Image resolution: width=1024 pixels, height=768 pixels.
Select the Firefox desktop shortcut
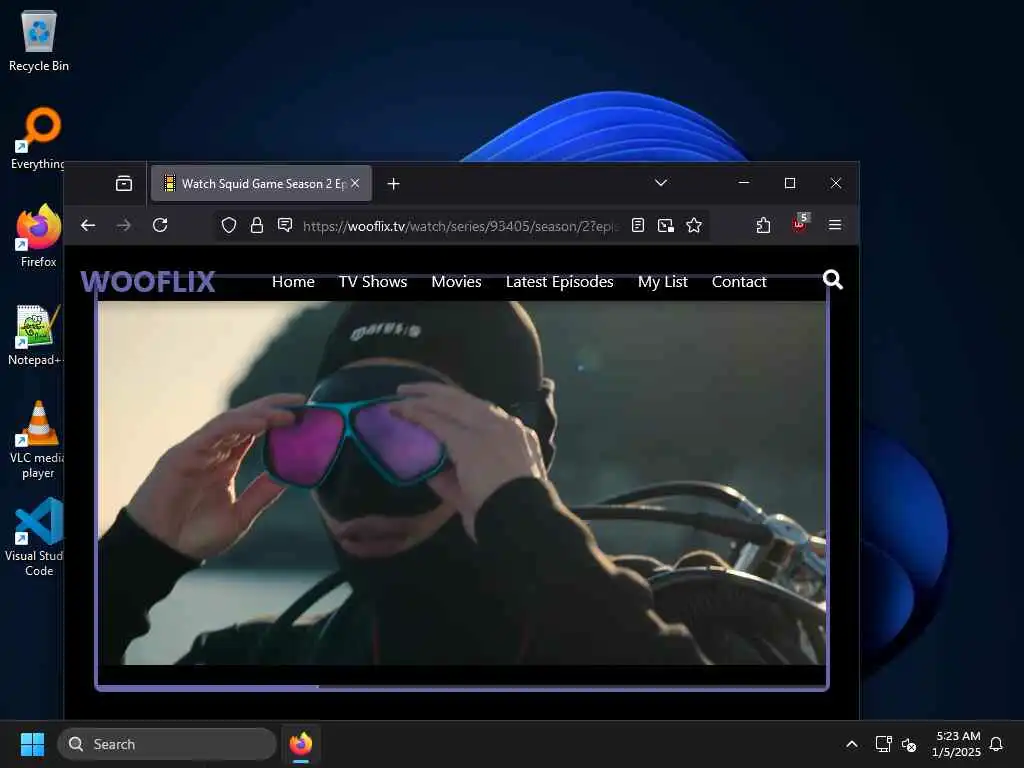pyautogui.click(x=39, y=236)
